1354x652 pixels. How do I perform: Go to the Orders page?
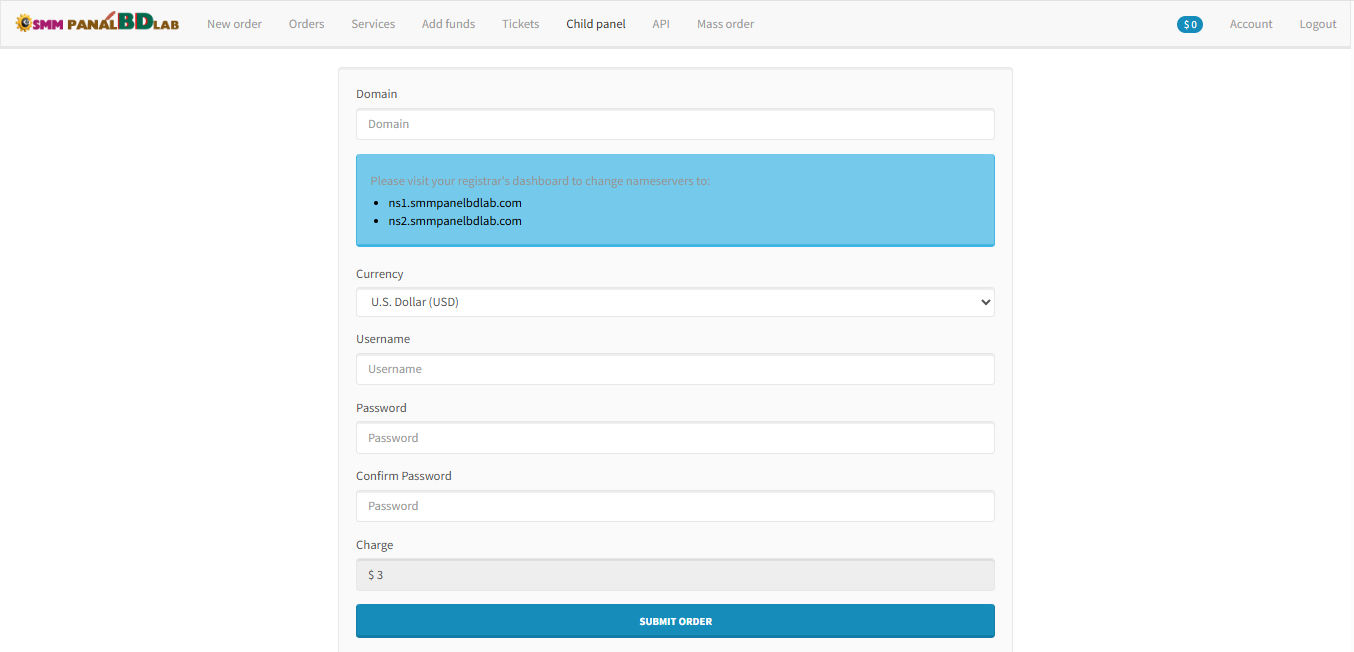click(306, 24)
